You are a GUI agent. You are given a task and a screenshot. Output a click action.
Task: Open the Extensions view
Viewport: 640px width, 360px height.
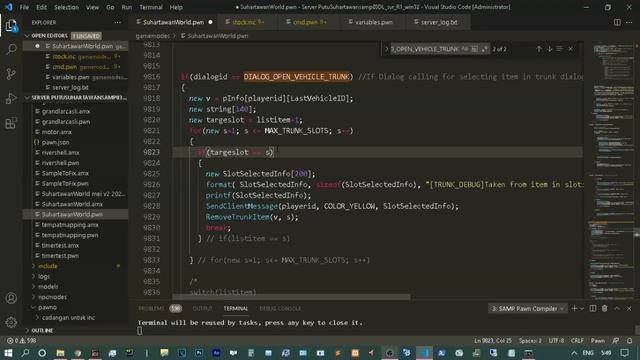[11, 123]
